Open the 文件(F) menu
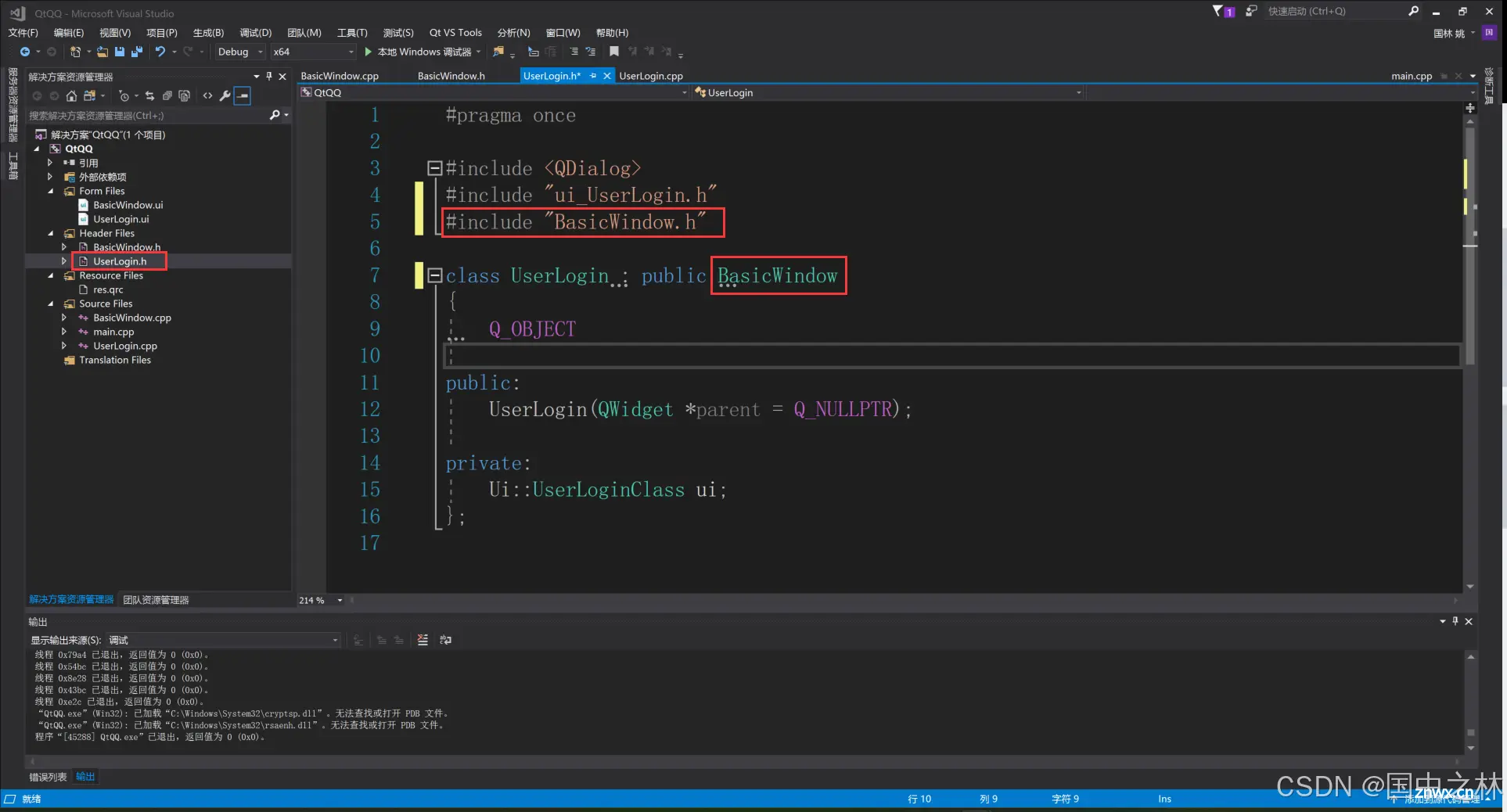This screenshot has width=1507, height=812. click(x=23, y=33)
